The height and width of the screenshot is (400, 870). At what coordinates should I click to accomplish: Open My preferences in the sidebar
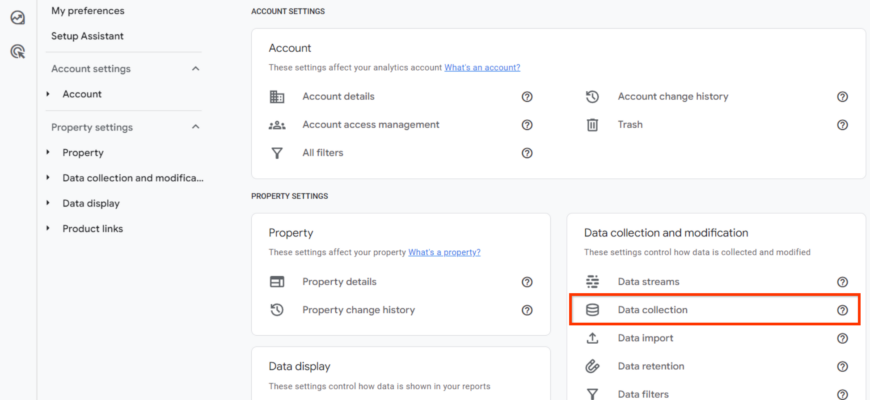(88, 11)
